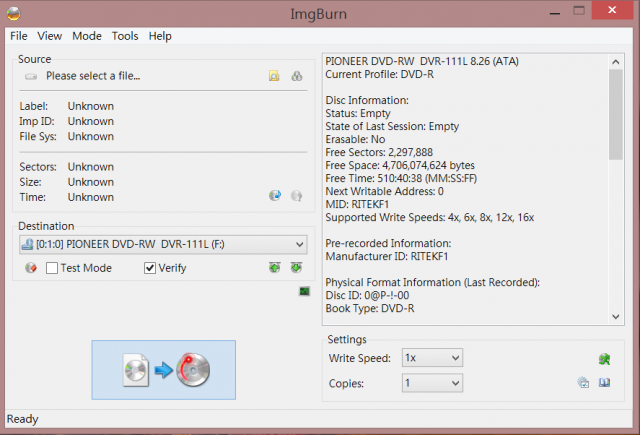
Task: Open the Copies dropdown
Action: point(432,383)
